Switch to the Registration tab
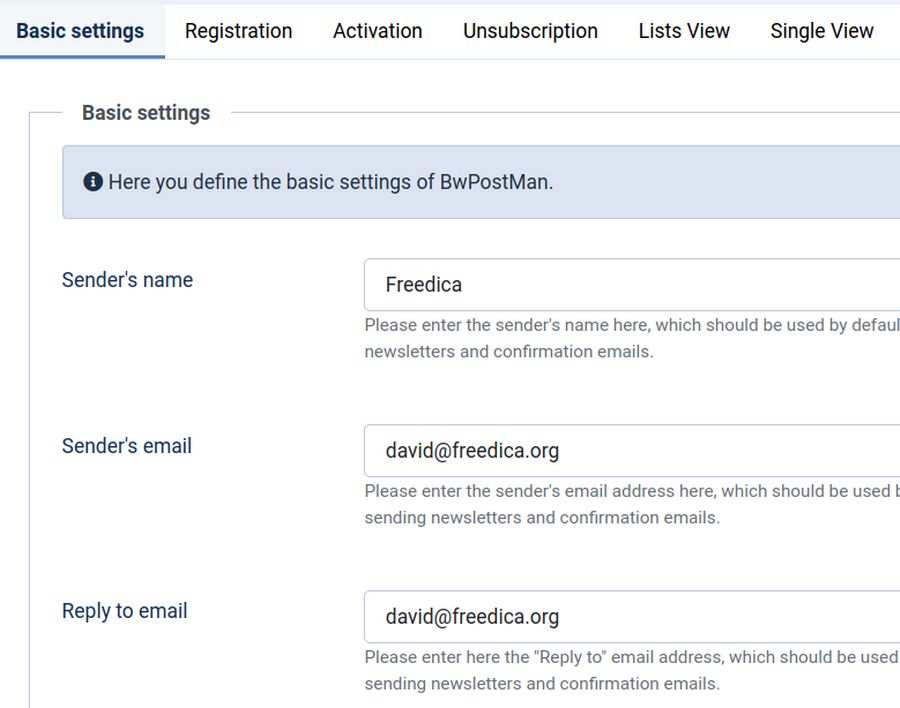900x708 pixels. [238, 31]
